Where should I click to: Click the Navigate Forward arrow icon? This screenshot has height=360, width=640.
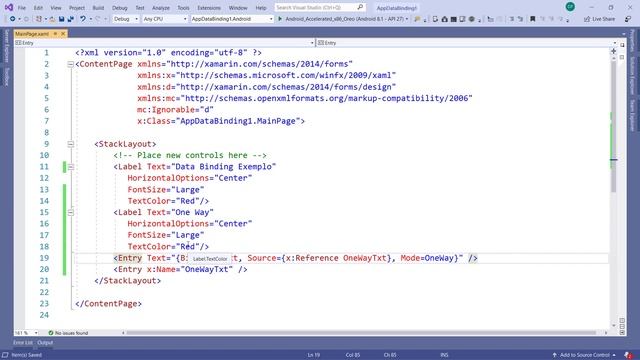26,19
